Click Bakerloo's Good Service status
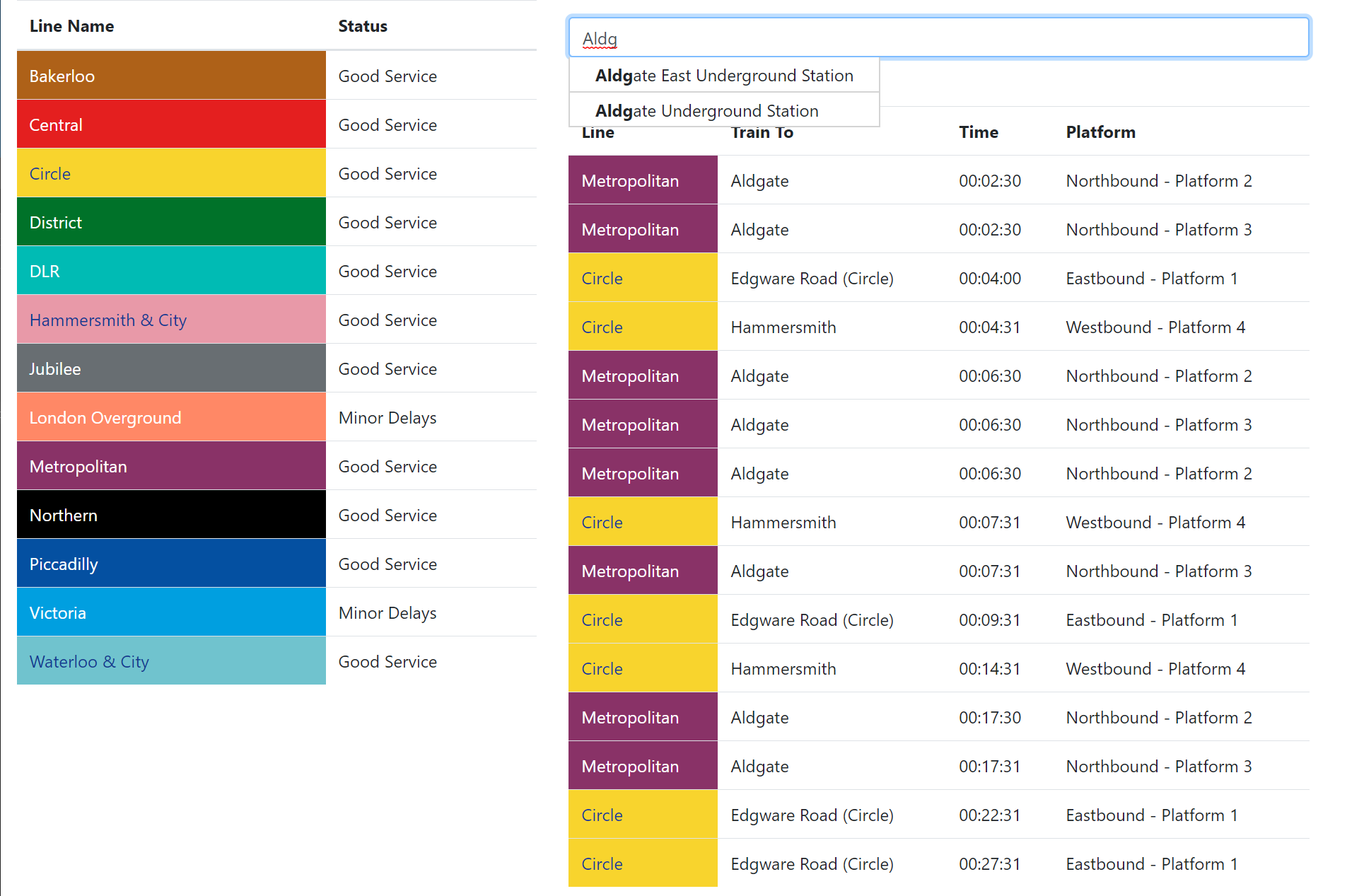This screenshot has height=896, width=1347. (387, 76)
